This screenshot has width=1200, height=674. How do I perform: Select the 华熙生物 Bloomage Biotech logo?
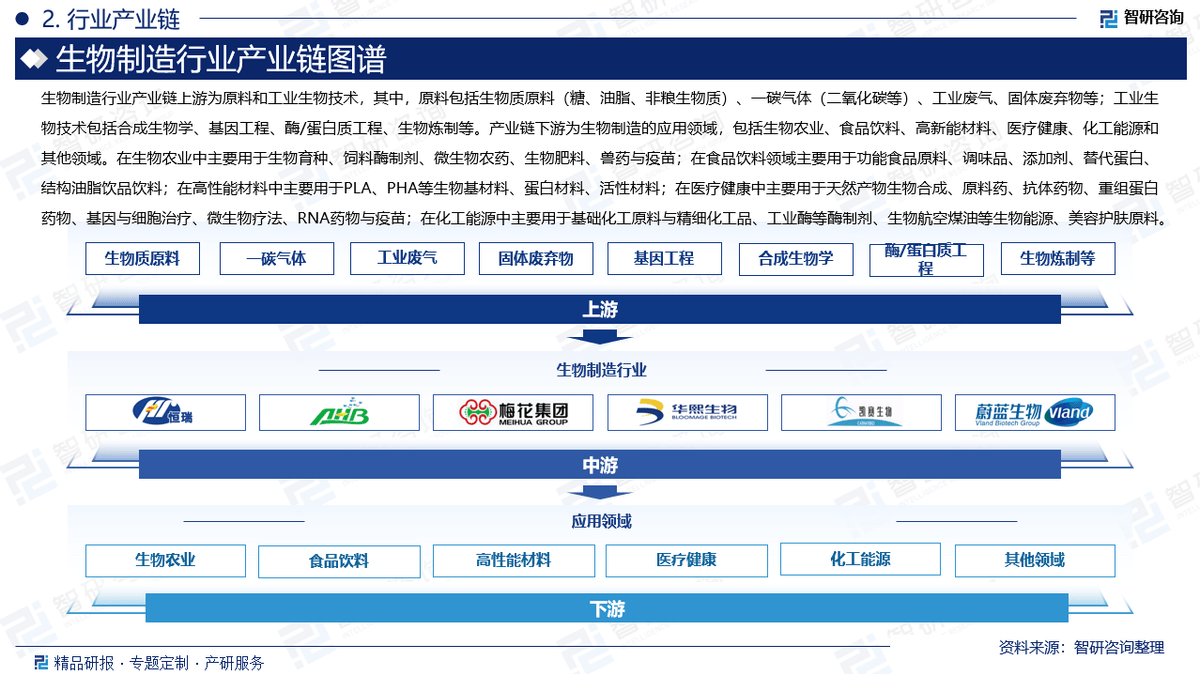pos(687,412)
